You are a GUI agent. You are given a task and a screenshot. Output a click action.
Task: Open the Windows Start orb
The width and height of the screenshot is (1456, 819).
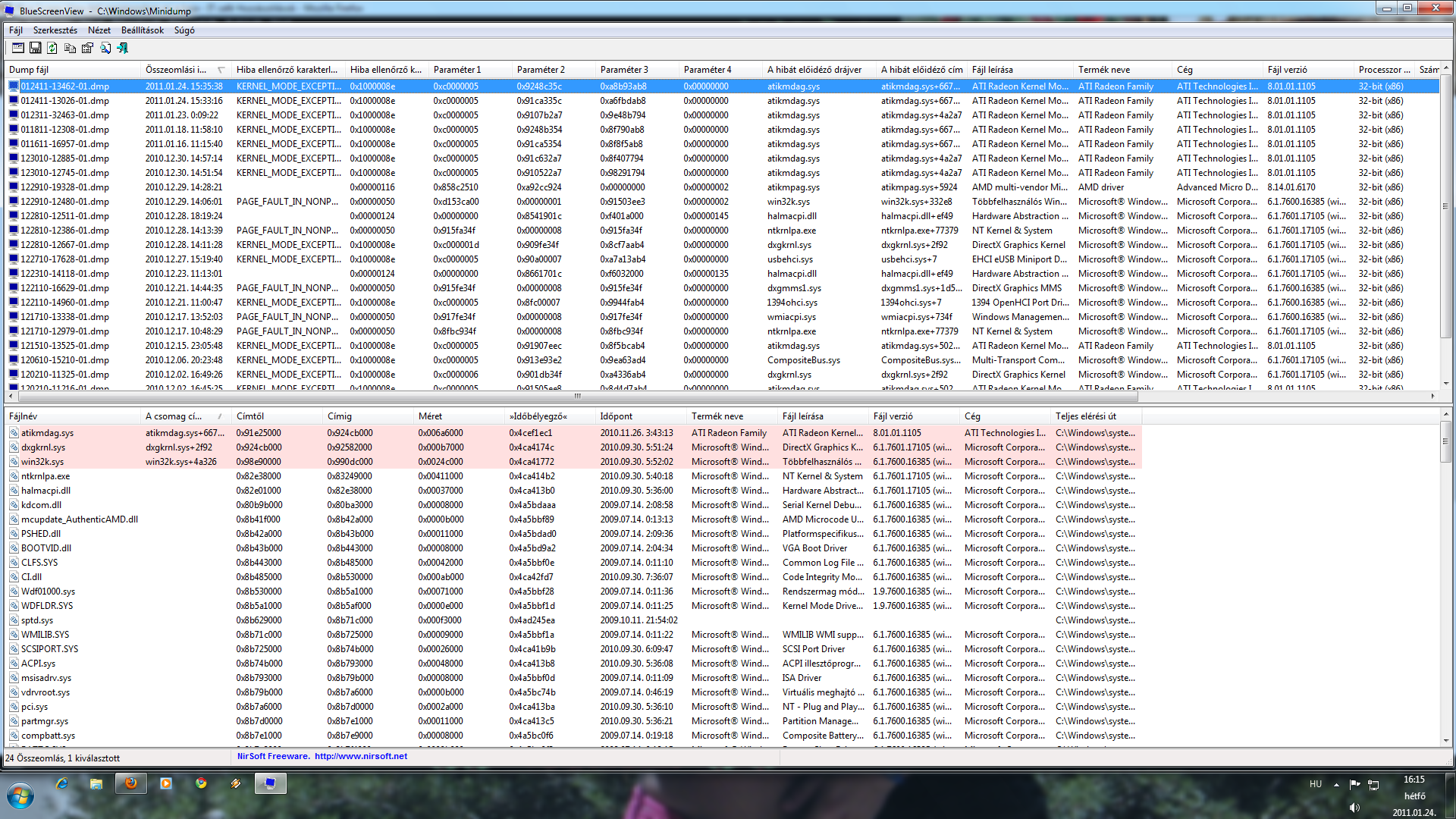click(x=20, y=796)
